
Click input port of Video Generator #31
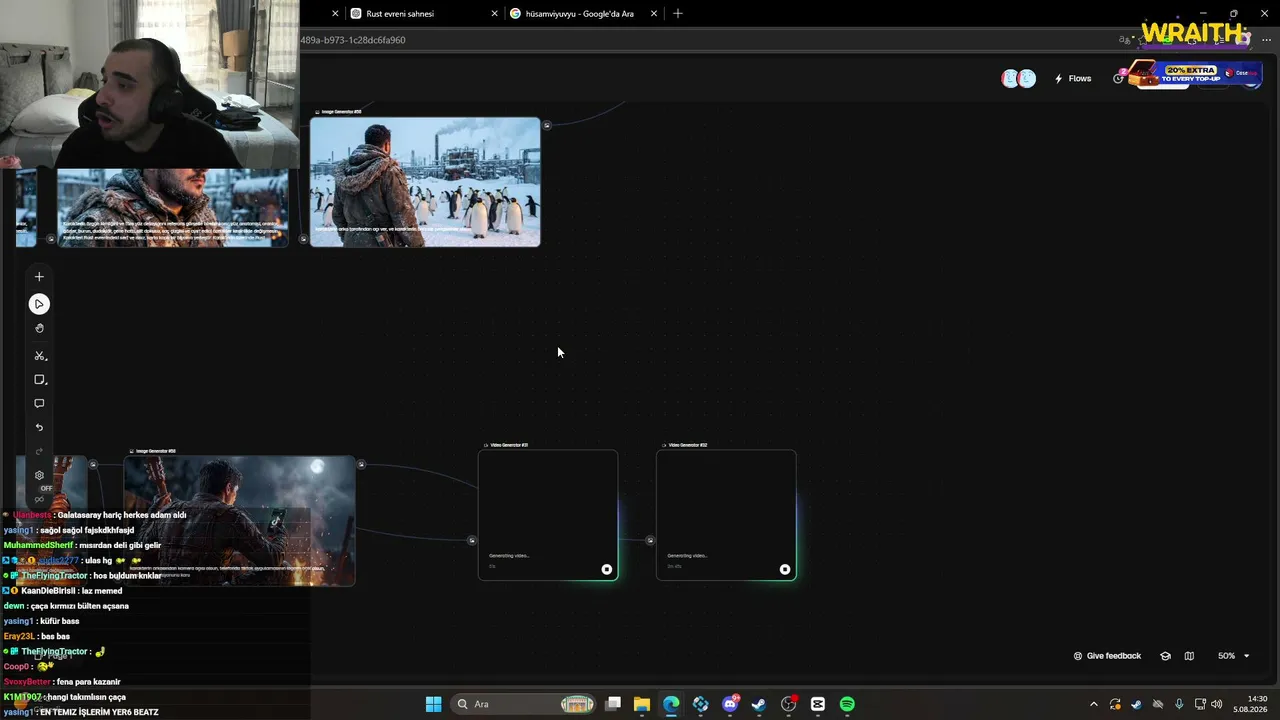pos(472,540)
